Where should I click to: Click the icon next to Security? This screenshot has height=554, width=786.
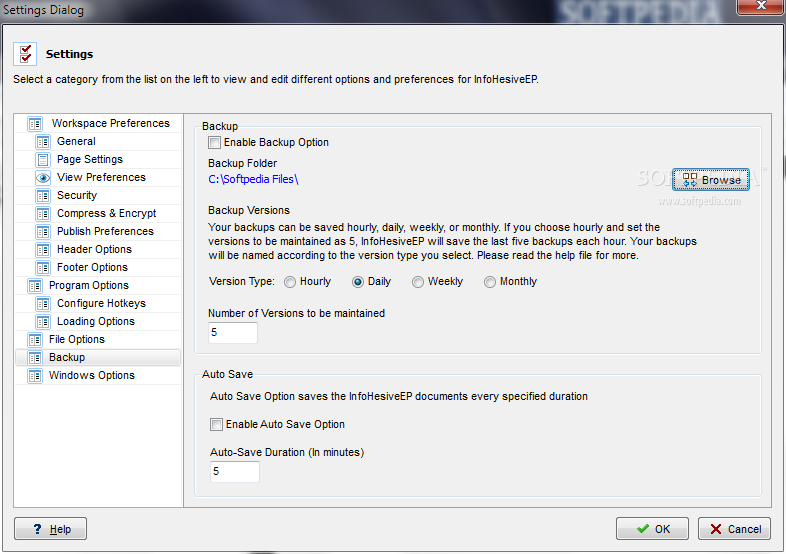(x=43, y=196)
